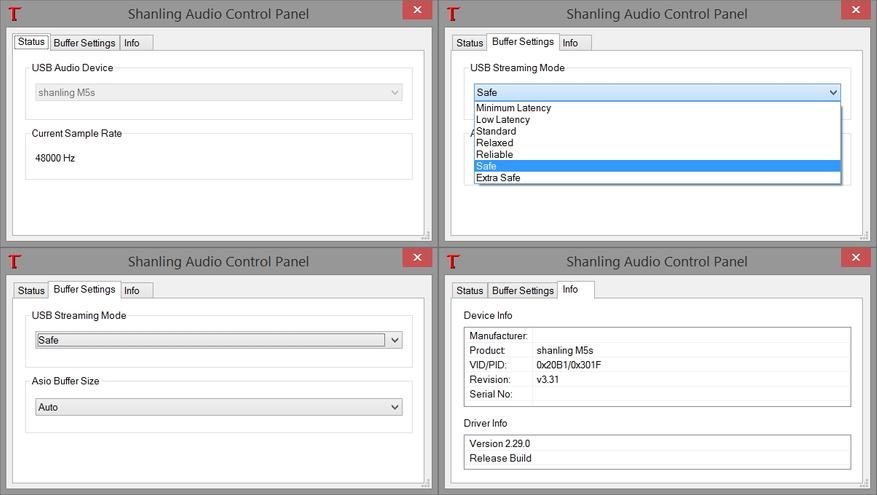Image resolution: width=877 pixels, height=495 pixels.
Task: Click the Shanling logo in the window with the open mode list
Action: point(453,14)
